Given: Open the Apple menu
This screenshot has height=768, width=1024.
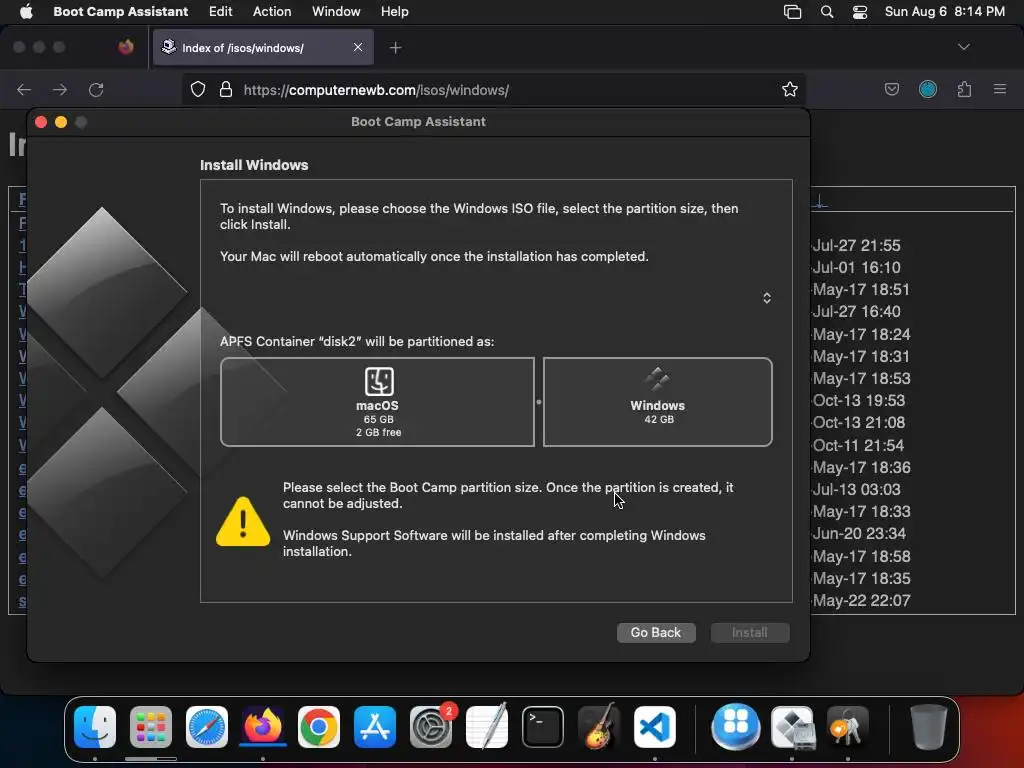Looking at the screenshot, I should 26,11.
